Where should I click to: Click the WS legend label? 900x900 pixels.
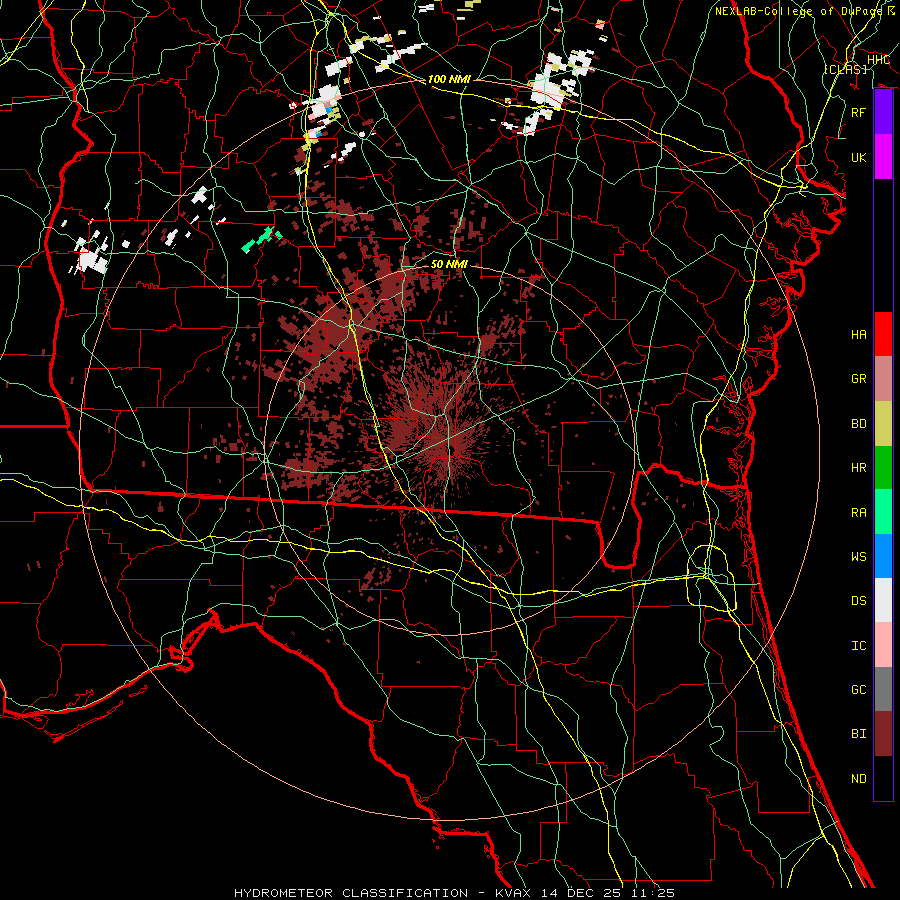[858, 557]
